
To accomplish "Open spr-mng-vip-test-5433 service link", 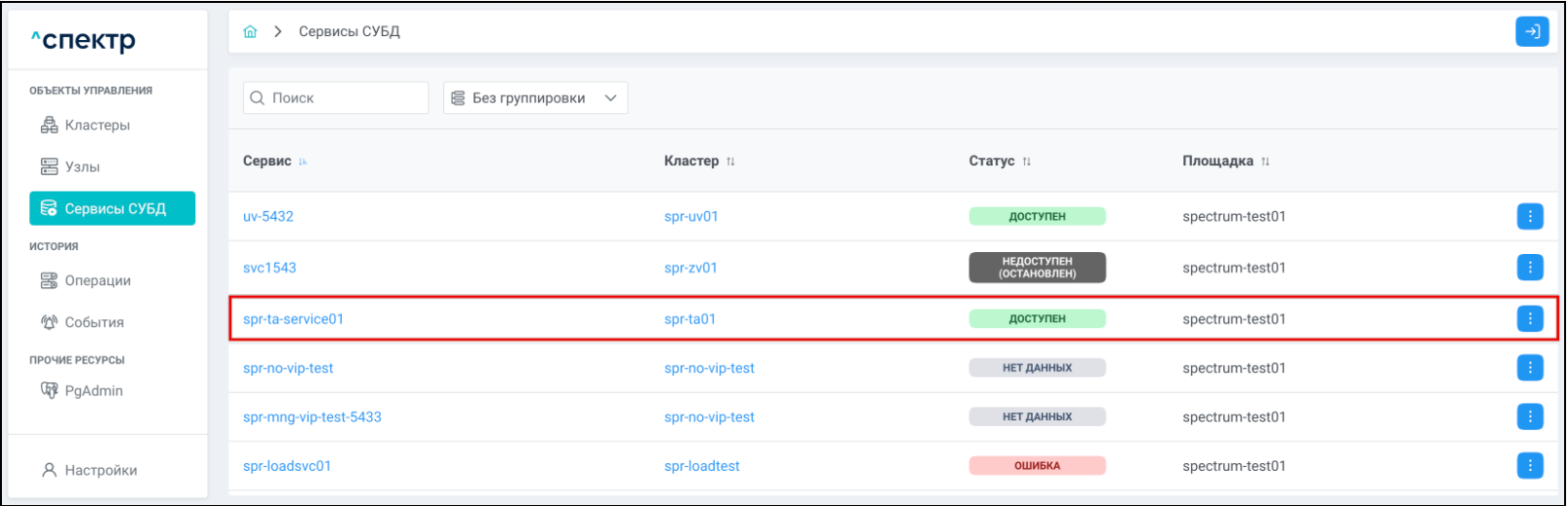I will [312, 417].
